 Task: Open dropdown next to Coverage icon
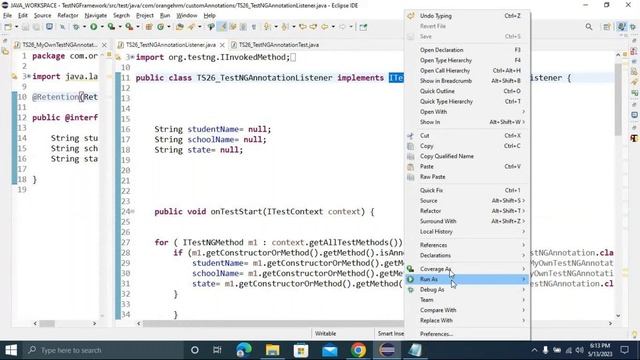click(120, 27)
